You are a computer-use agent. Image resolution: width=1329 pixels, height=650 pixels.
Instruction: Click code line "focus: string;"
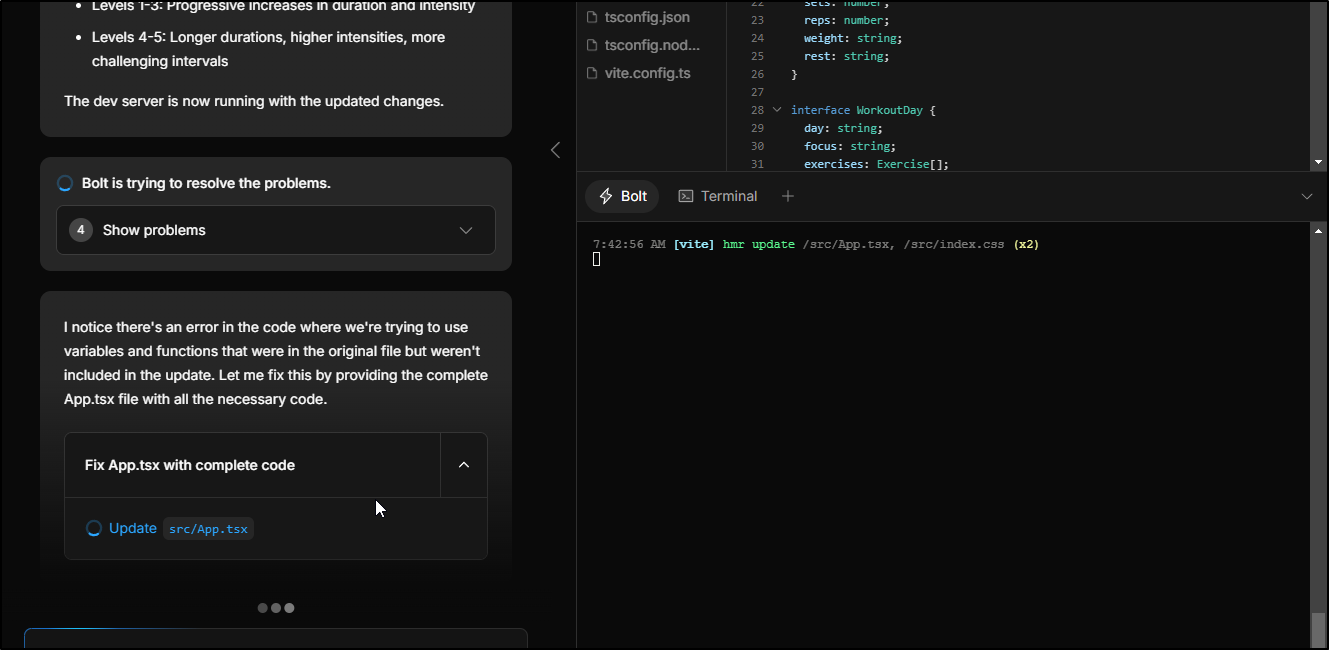click(x=850, y=146)
